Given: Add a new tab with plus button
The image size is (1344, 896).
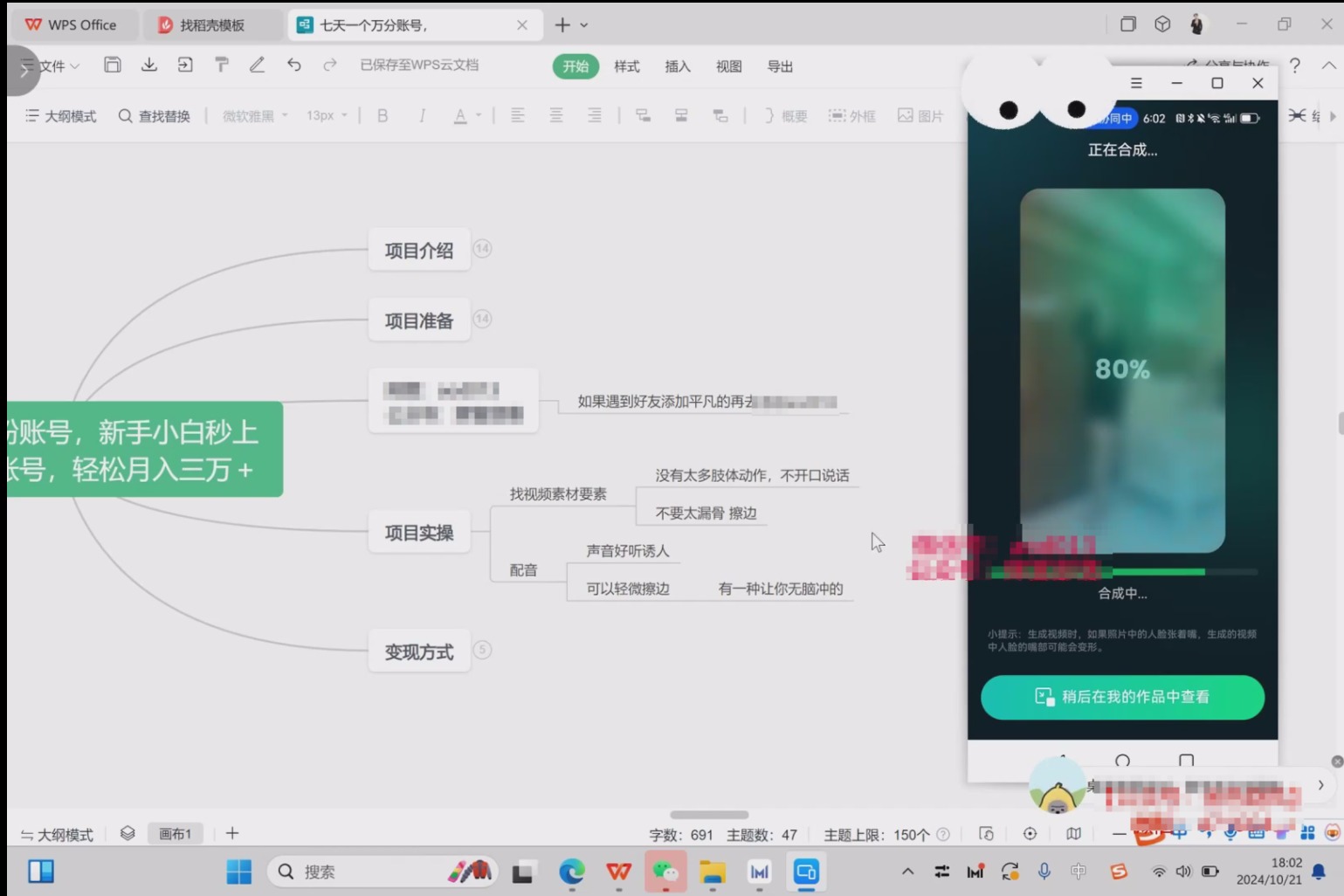Looking at the screenshot, I should tap(562, 24).
